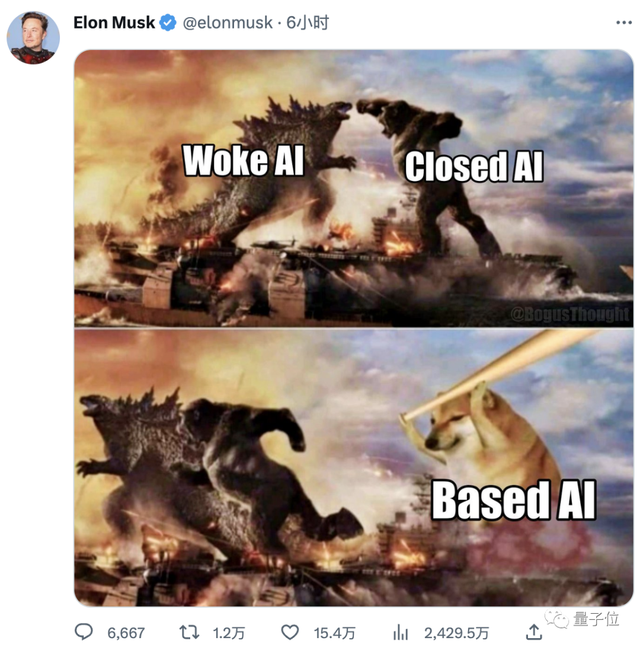Click the @BogusThought watermark text
The image size is (640, 647).
(x=570, y=314)
